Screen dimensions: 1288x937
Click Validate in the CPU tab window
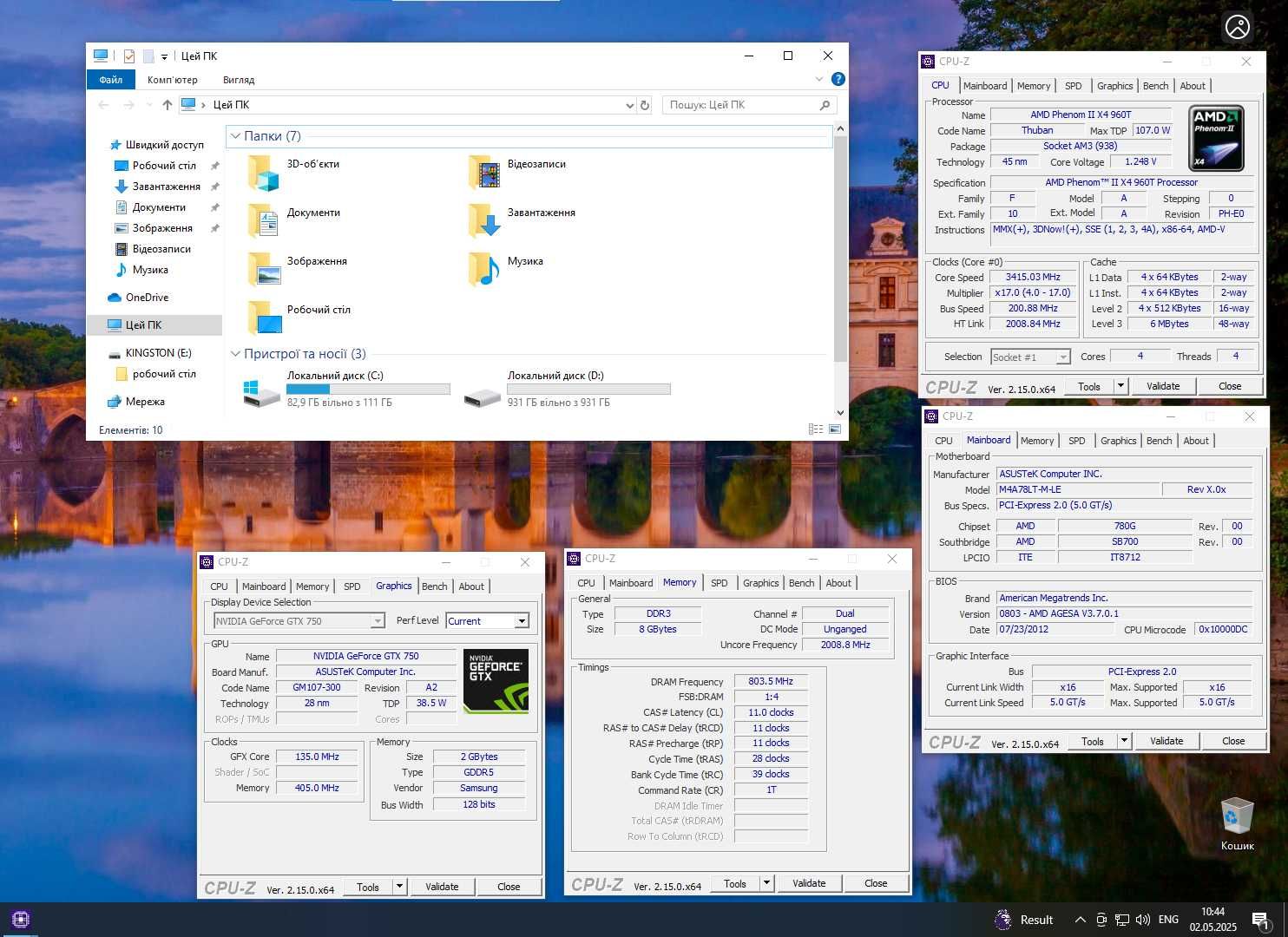click(x=1162, y=386)
